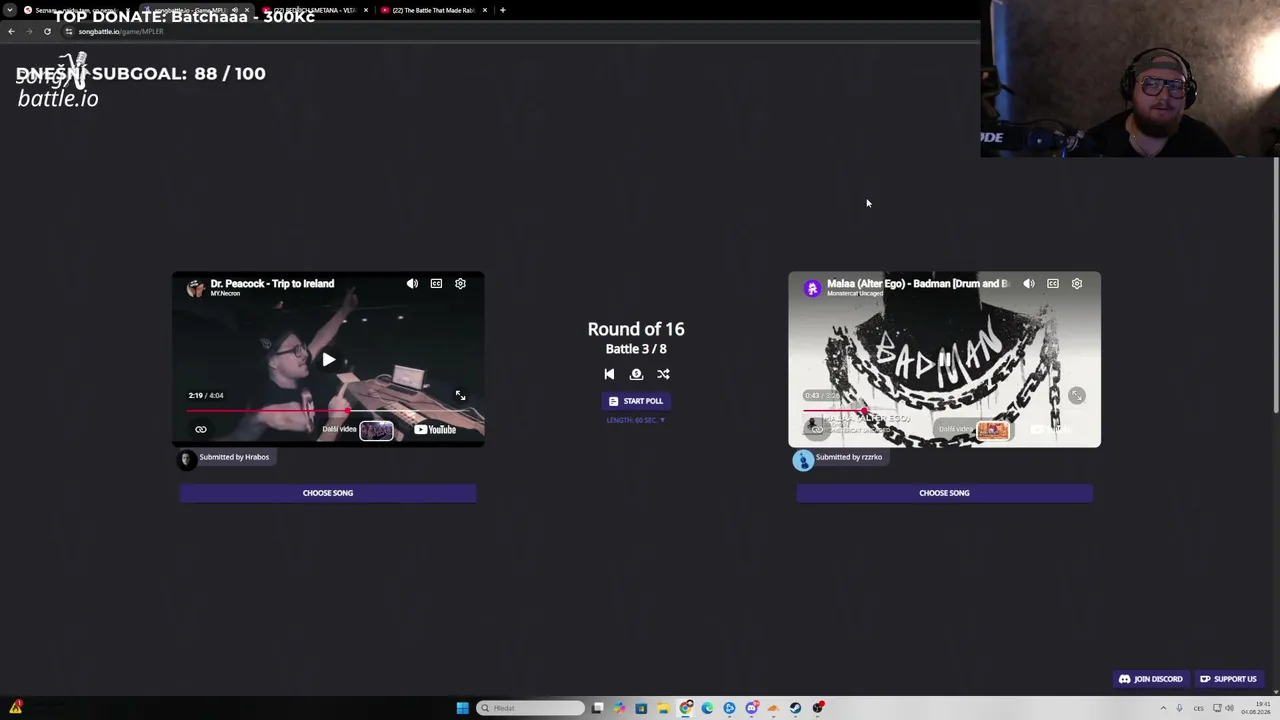Open a new browser tab
Screen dimensions: 1280x720
click(x=503, y=10)
